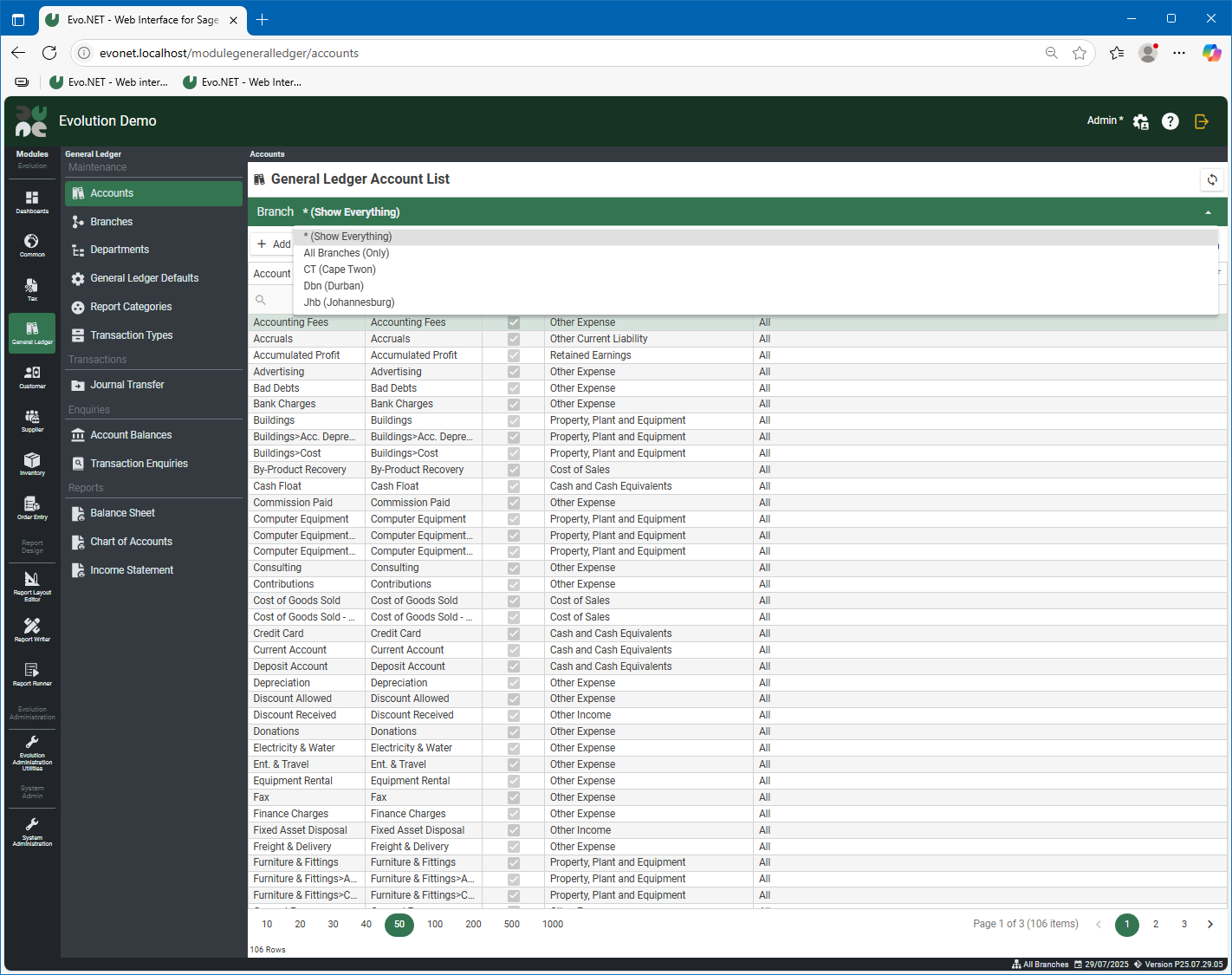
Task: Open the Inventory module
Action: pos(32,464)
